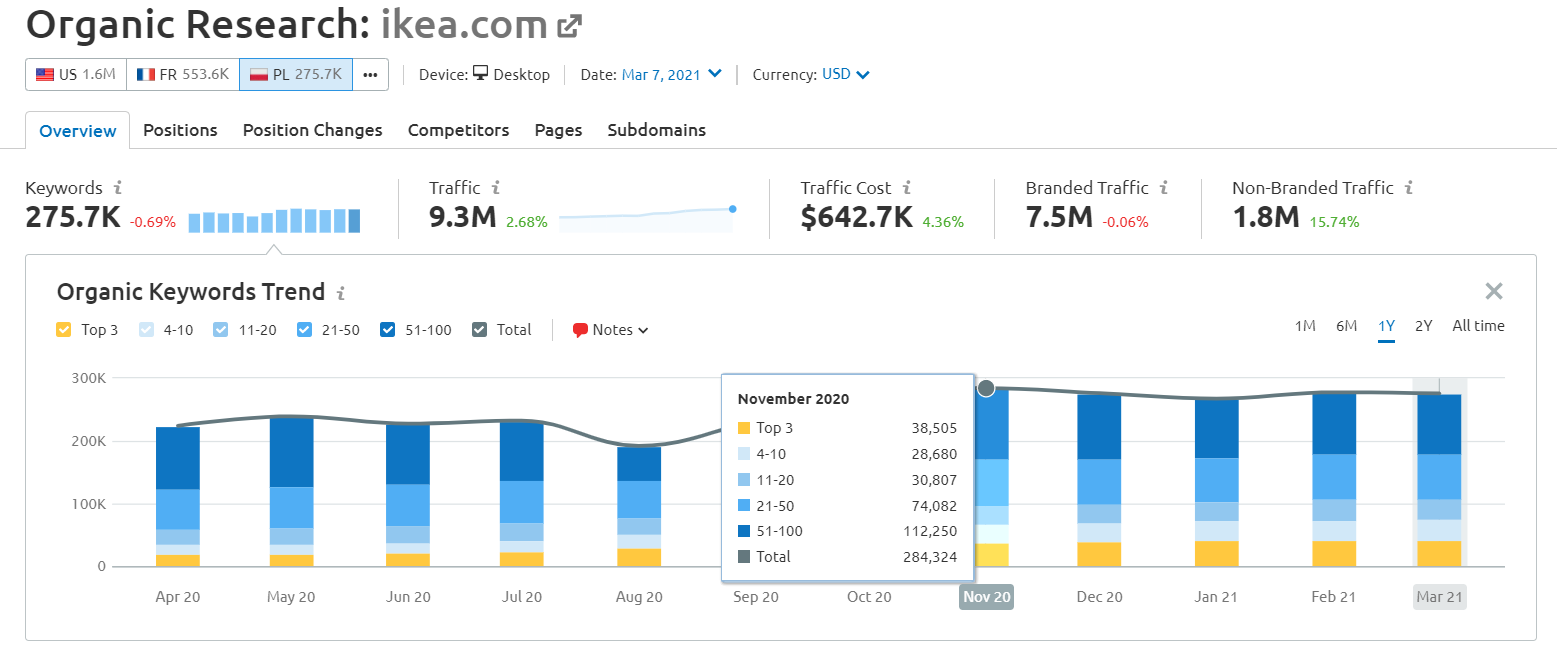Toggle the 21-50 positions checkbox
Viewport: 1560px width, 652px height.
pos(306,330)
